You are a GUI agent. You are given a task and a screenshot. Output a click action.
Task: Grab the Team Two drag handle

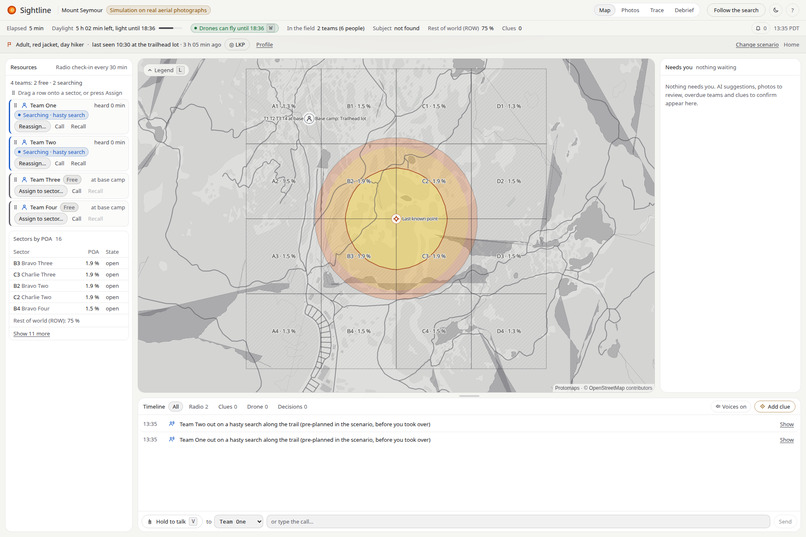click(15, 142)
